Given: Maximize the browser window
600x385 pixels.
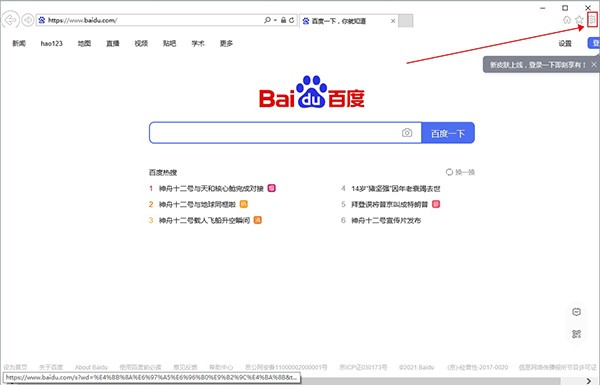Looking at the screenshot, I should click(565, 8).
